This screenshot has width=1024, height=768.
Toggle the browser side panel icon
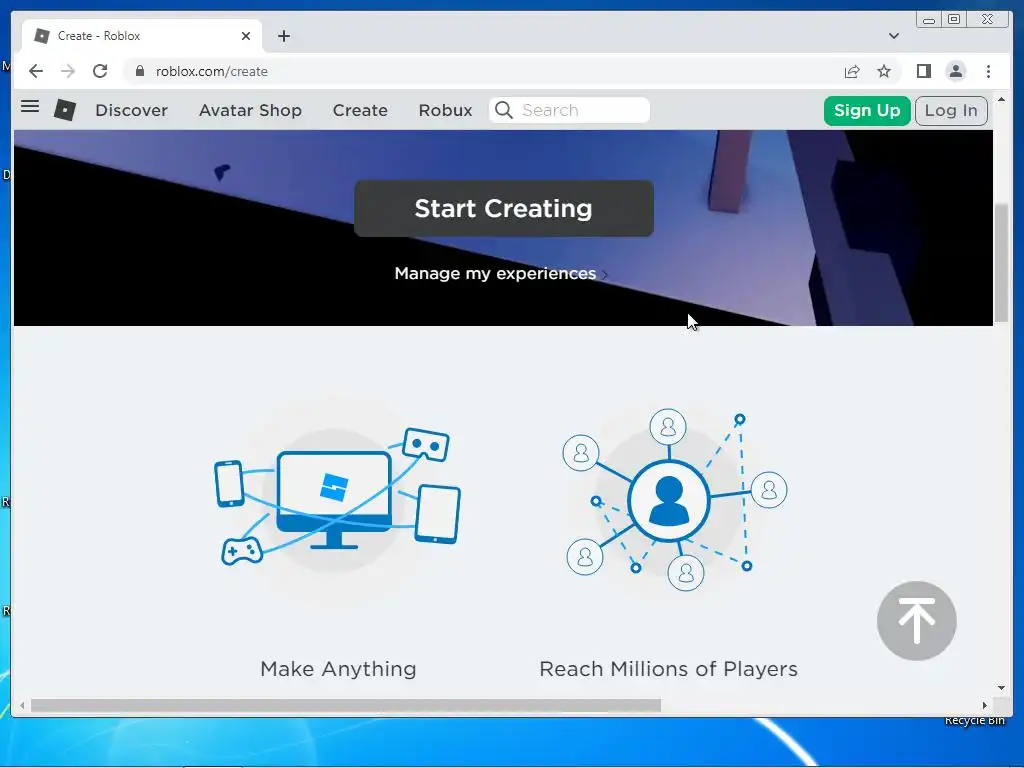[923, 71]
